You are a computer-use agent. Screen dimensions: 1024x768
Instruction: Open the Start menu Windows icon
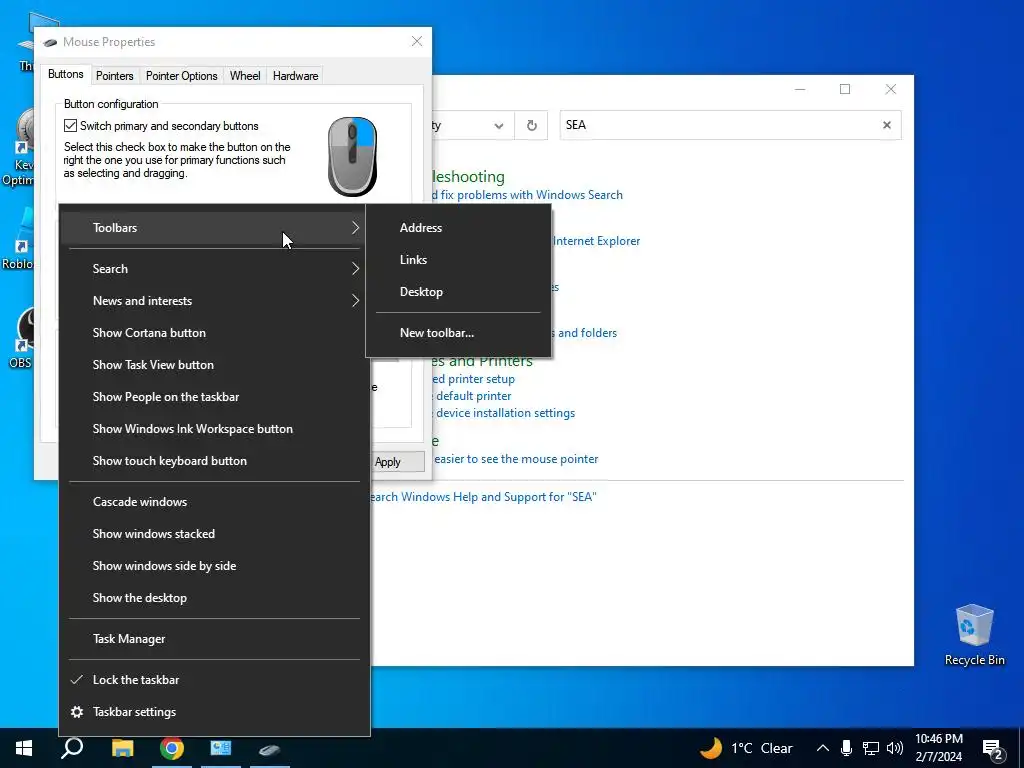click(x=24, y=748)
